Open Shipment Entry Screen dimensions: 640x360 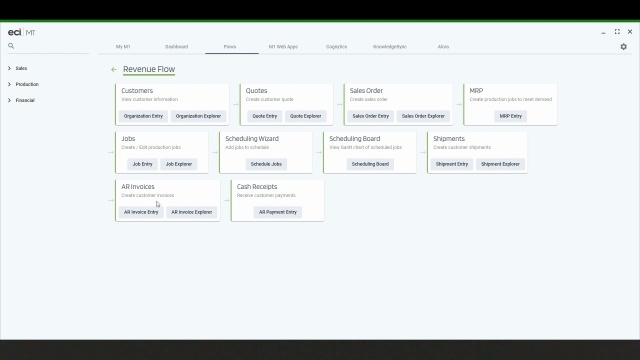[452, 164]
